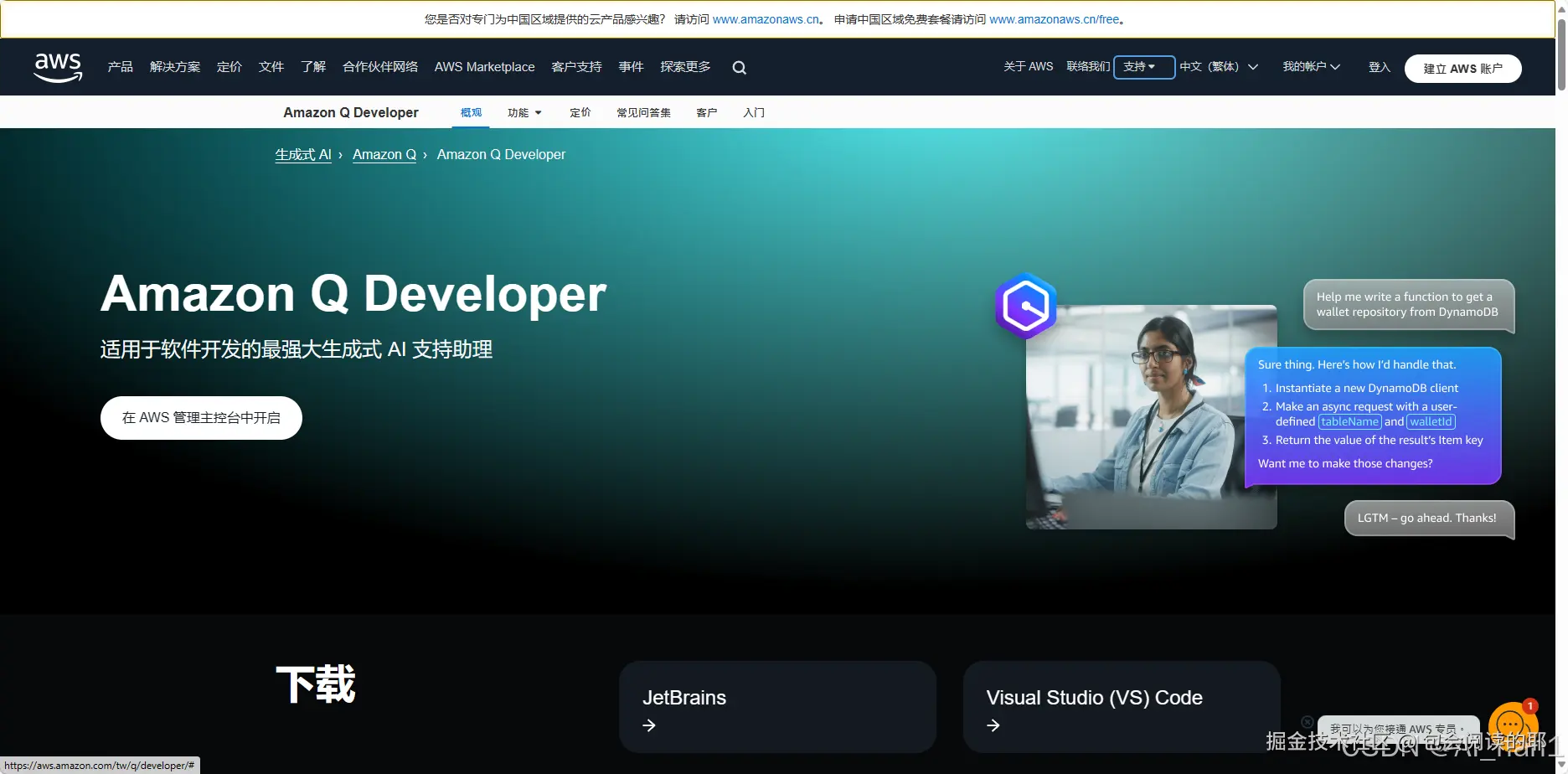Click 在 AWS 管理主控台中开启 button

pyautogui.click(x=201, y=418)
